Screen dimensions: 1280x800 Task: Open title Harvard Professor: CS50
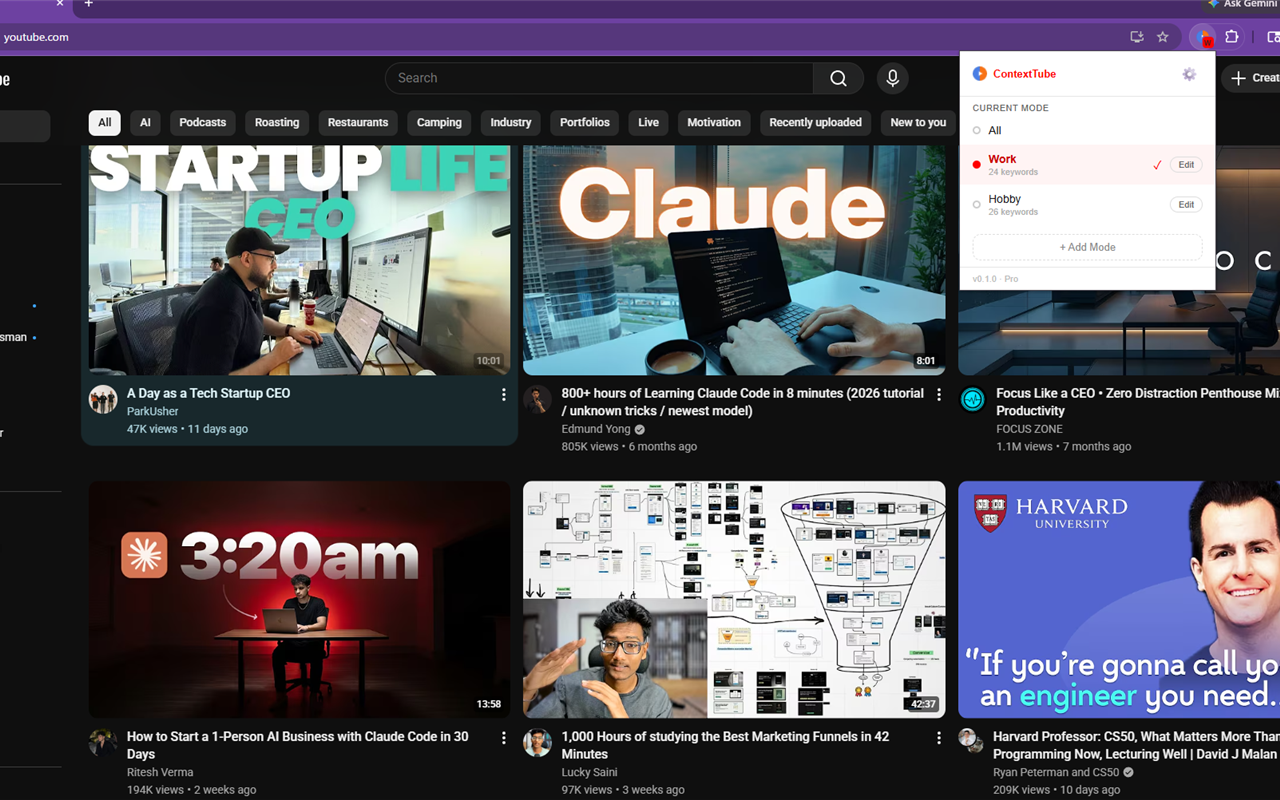point(1136,745)
